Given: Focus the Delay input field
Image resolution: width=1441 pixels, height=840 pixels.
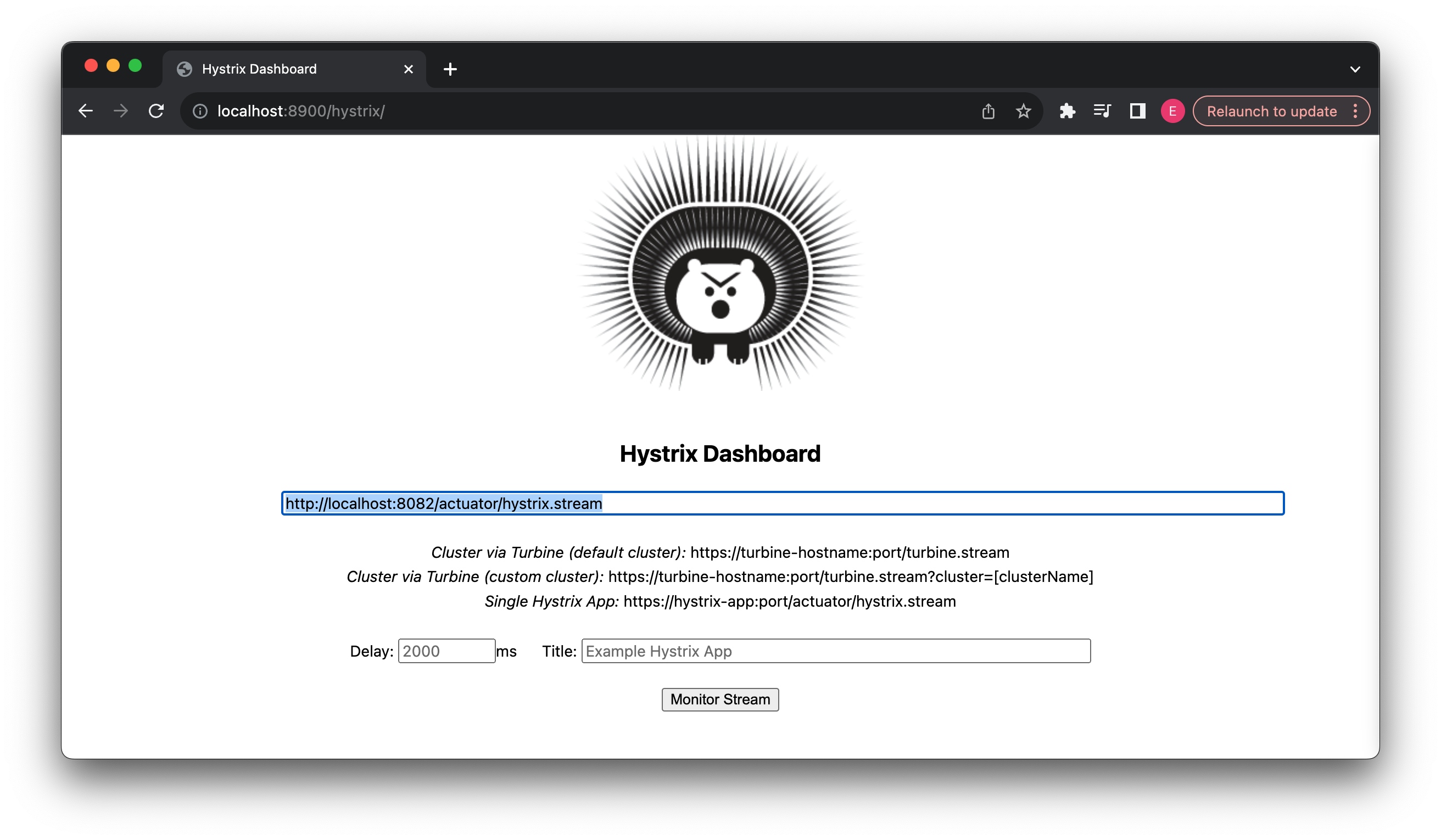Looking at the screenshot, I should point(446,651).
